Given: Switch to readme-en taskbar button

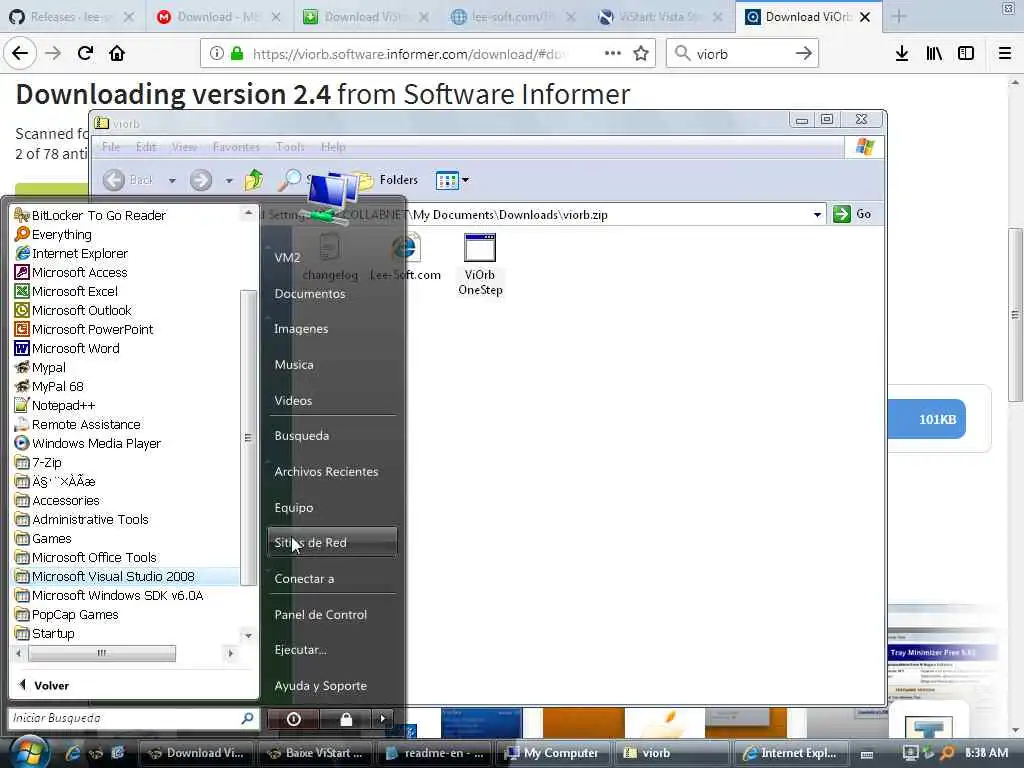Looking at the screenshot, I should tap(436, 753).
